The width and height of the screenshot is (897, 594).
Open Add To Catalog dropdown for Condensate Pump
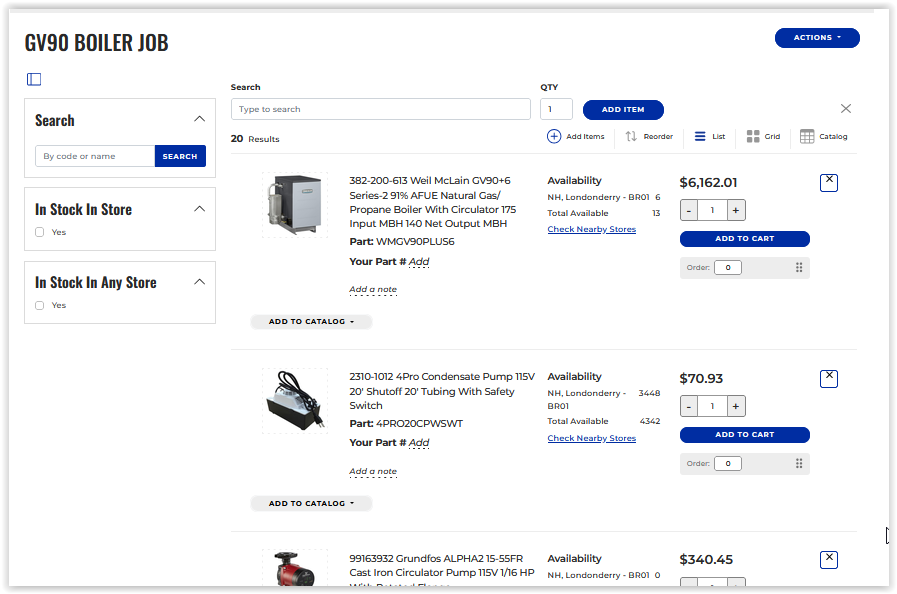point(311,504)
